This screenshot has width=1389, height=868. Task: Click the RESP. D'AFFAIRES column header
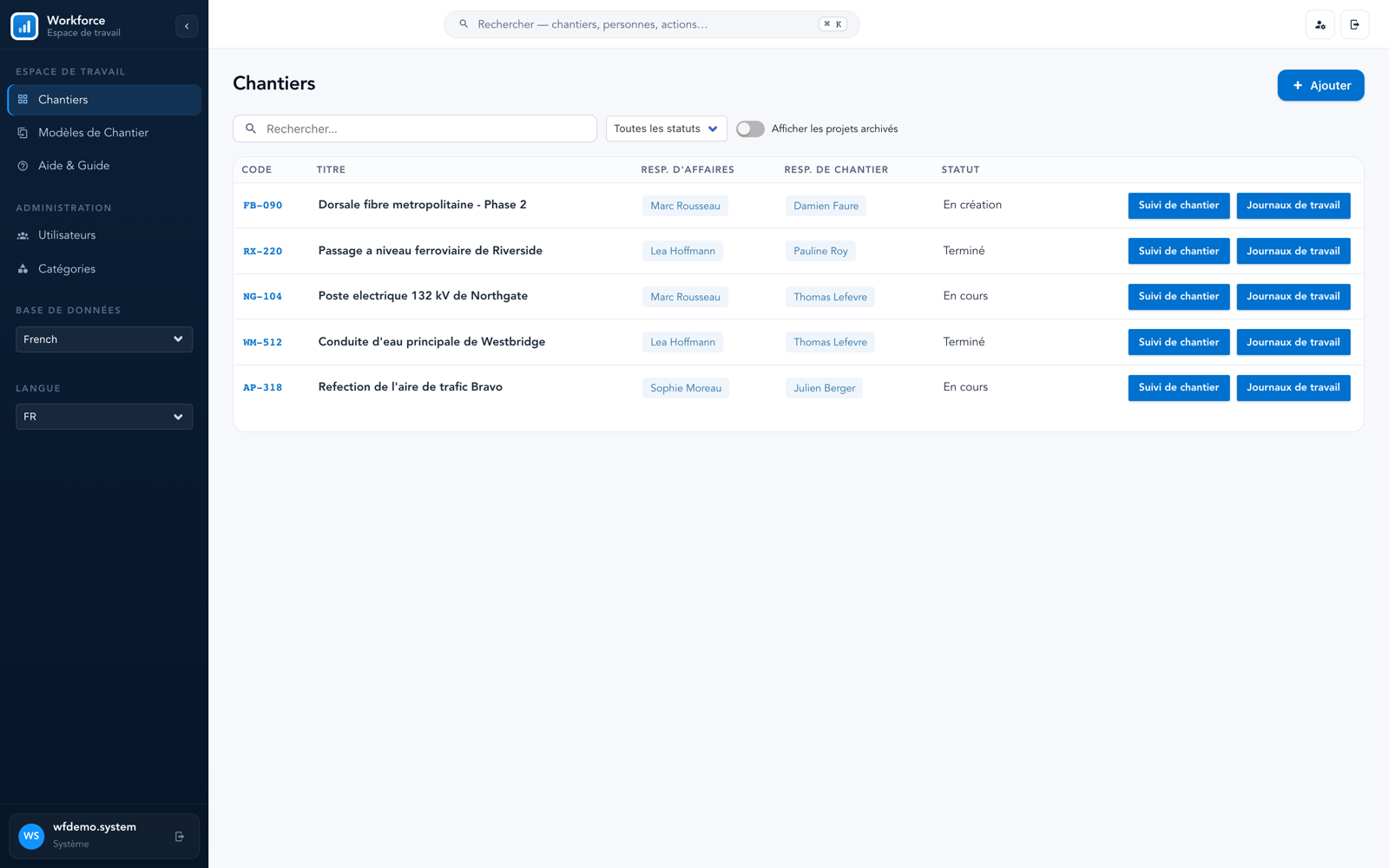tap(688, 170)
